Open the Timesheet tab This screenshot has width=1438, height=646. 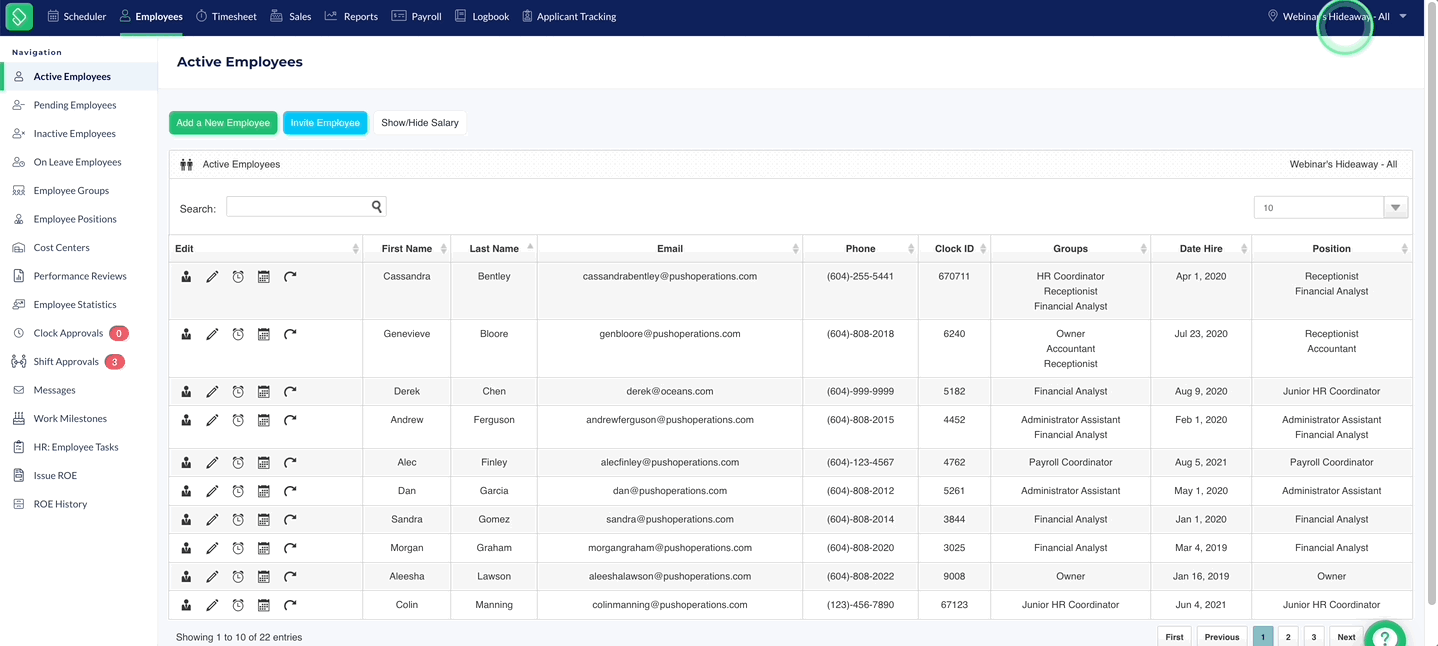(x=226, y=16)
